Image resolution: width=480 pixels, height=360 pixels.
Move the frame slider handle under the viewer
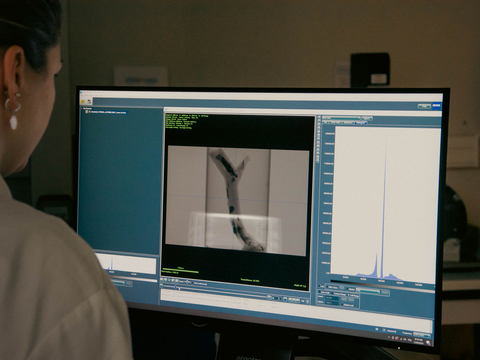(176, 287)
